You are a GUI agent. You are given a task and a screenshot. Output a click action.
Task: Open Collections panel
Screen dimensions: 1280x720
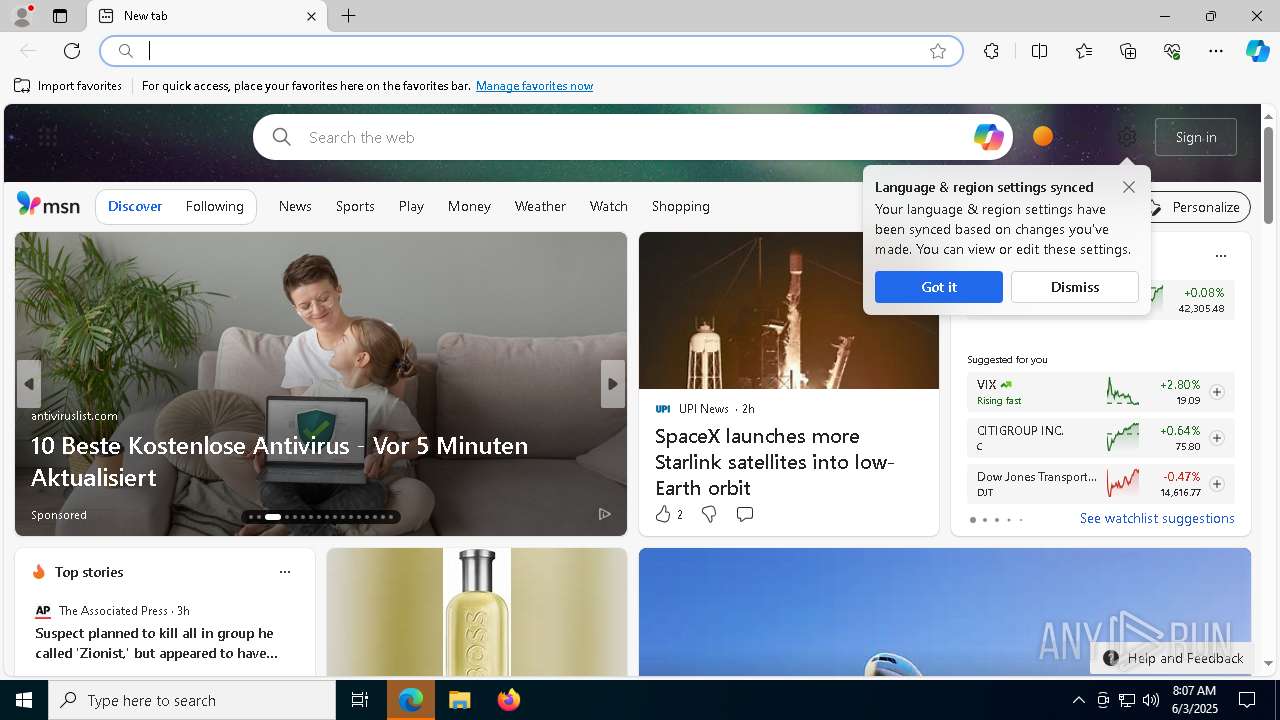point(1128,51)
